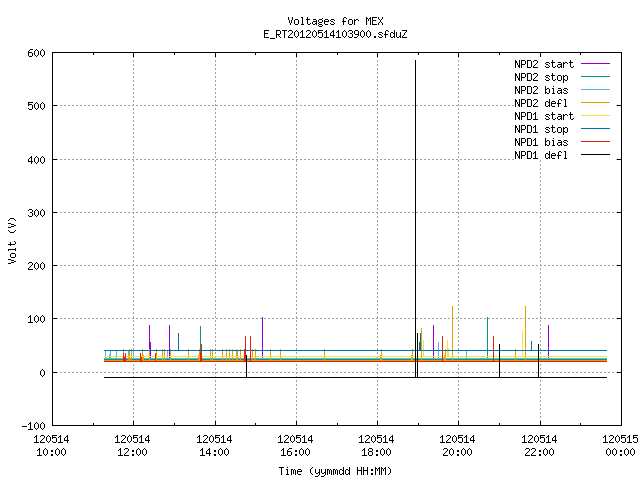This screenshot has width=640, height=480.
Task: Click the y-axis tick label 500
Action: pyautogui.click(x=36, y=106)
